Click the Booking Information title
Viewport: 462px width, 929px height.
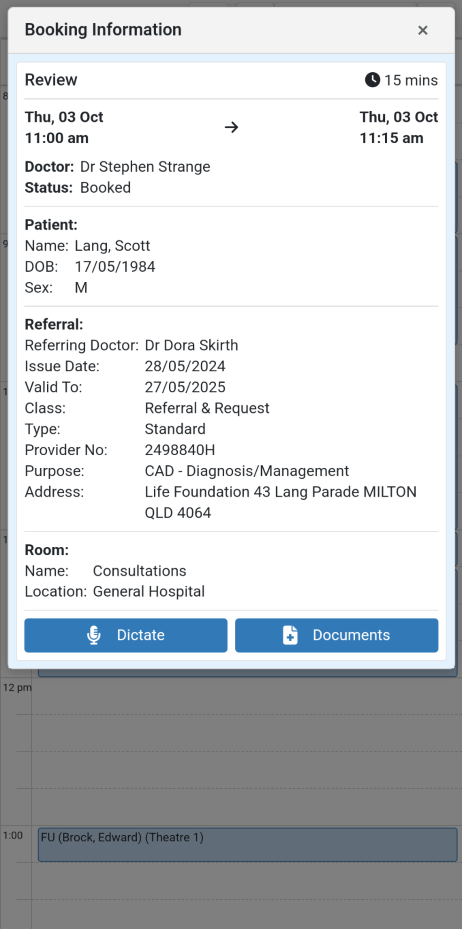point(103,30)
